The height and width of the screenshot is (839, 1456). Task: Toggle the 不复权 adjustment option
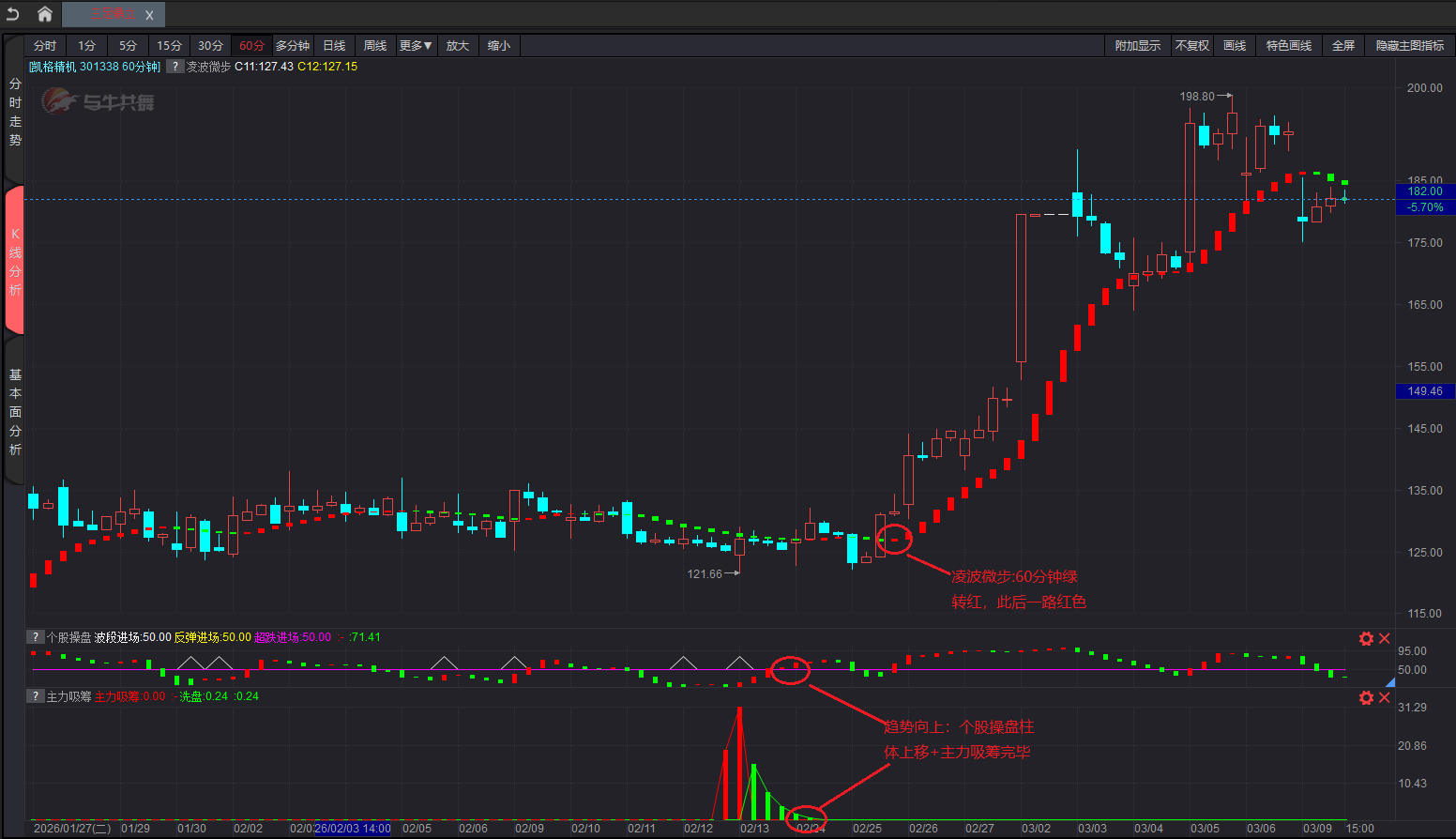pos(1192,46)
